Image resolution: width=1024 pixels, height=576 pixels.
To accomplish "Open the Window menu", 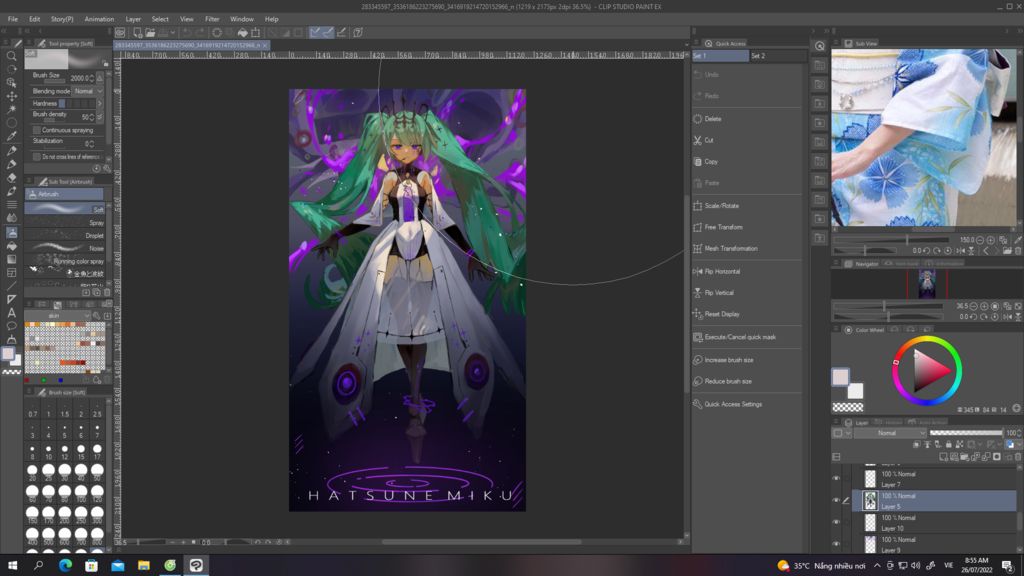I will (x=241, y=19).
